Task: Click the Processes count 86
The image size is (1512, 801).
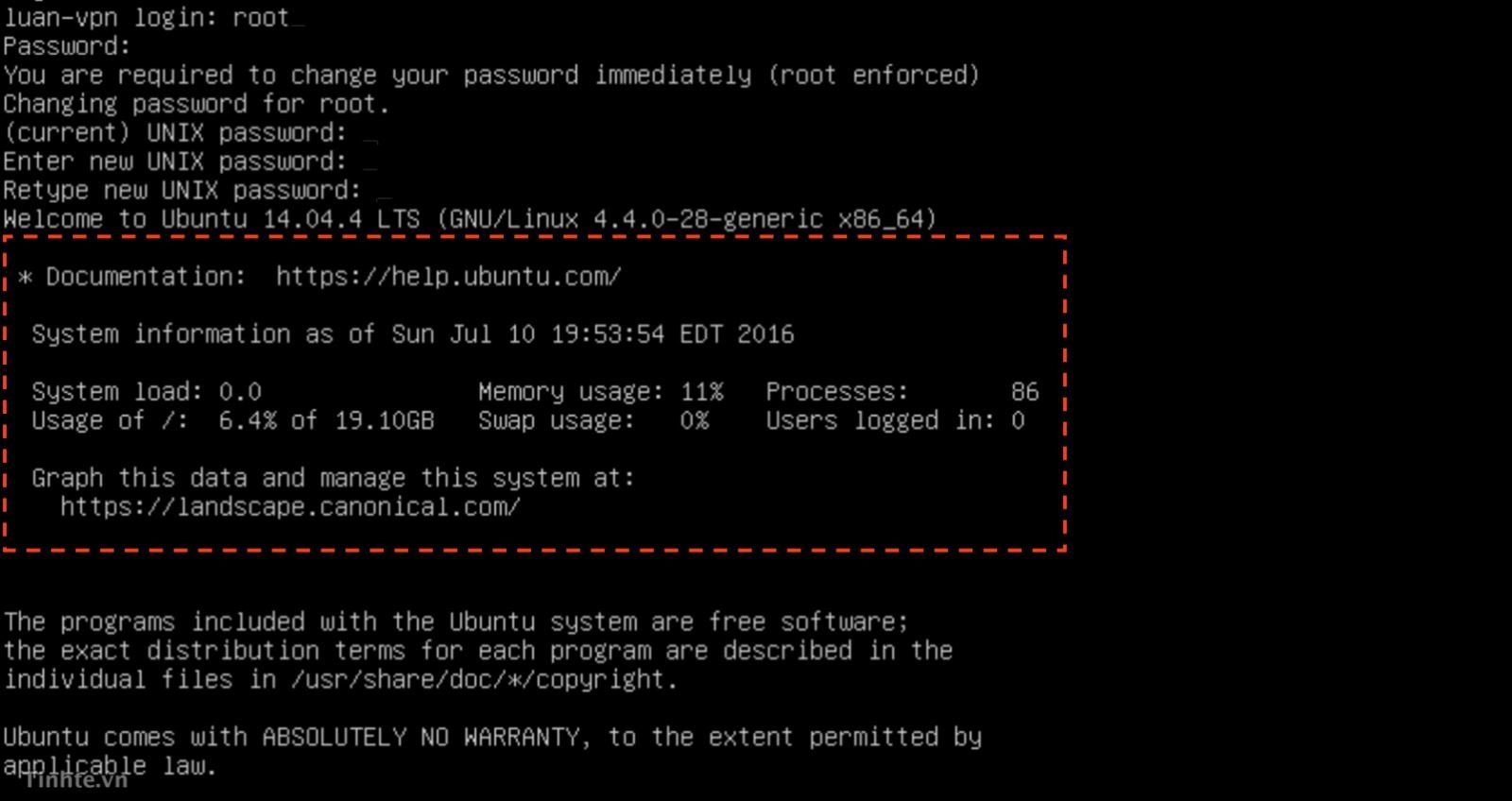Action: (x=1024, y=392)
